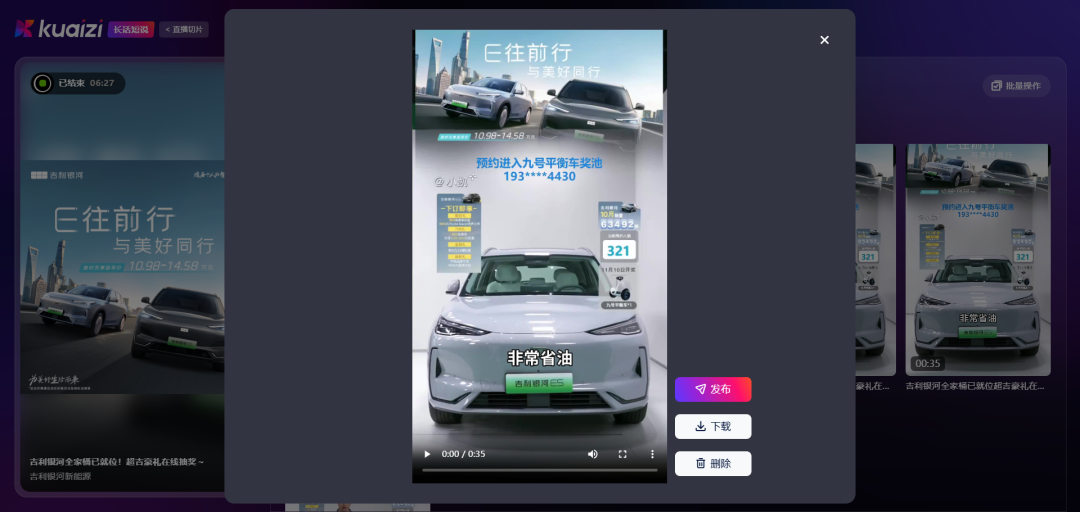Close the video preview dialog

824,40
